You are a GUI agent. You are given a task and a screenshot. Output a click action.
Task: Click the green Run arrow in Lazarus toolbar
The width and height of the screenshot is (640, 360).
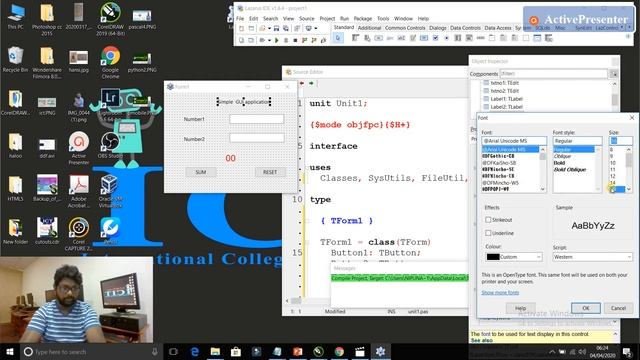pyautogui.click(x=276, y=40)
